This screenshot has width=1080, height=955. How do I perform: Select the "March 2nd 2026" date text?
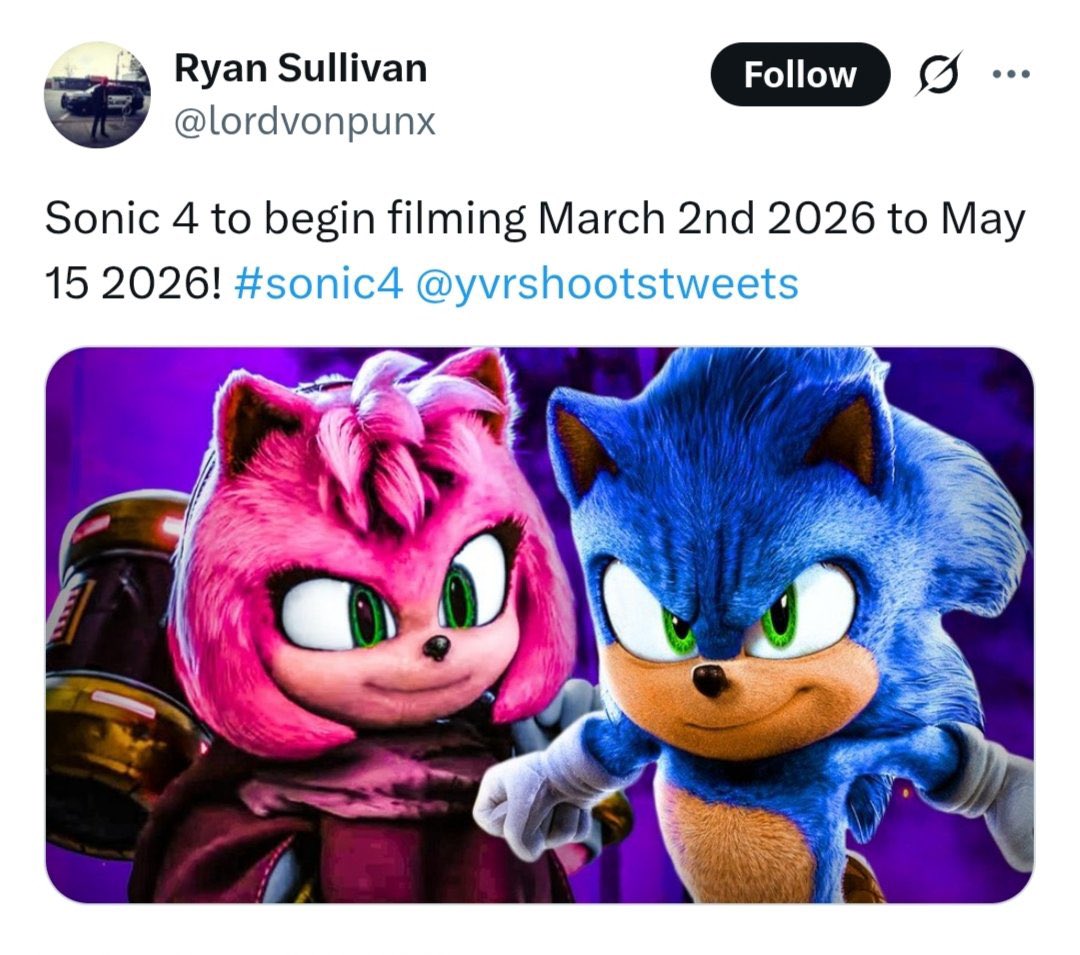click(x=700, y=220)
